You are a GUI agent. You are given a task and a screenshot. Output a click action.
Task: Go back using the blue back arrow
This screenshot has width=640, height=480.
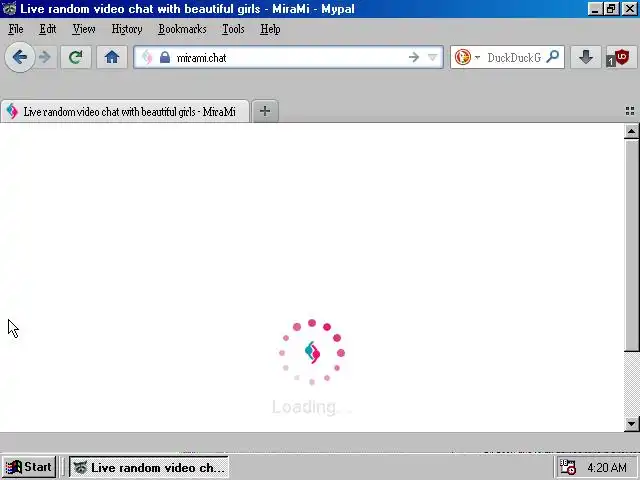coord(20,57)
